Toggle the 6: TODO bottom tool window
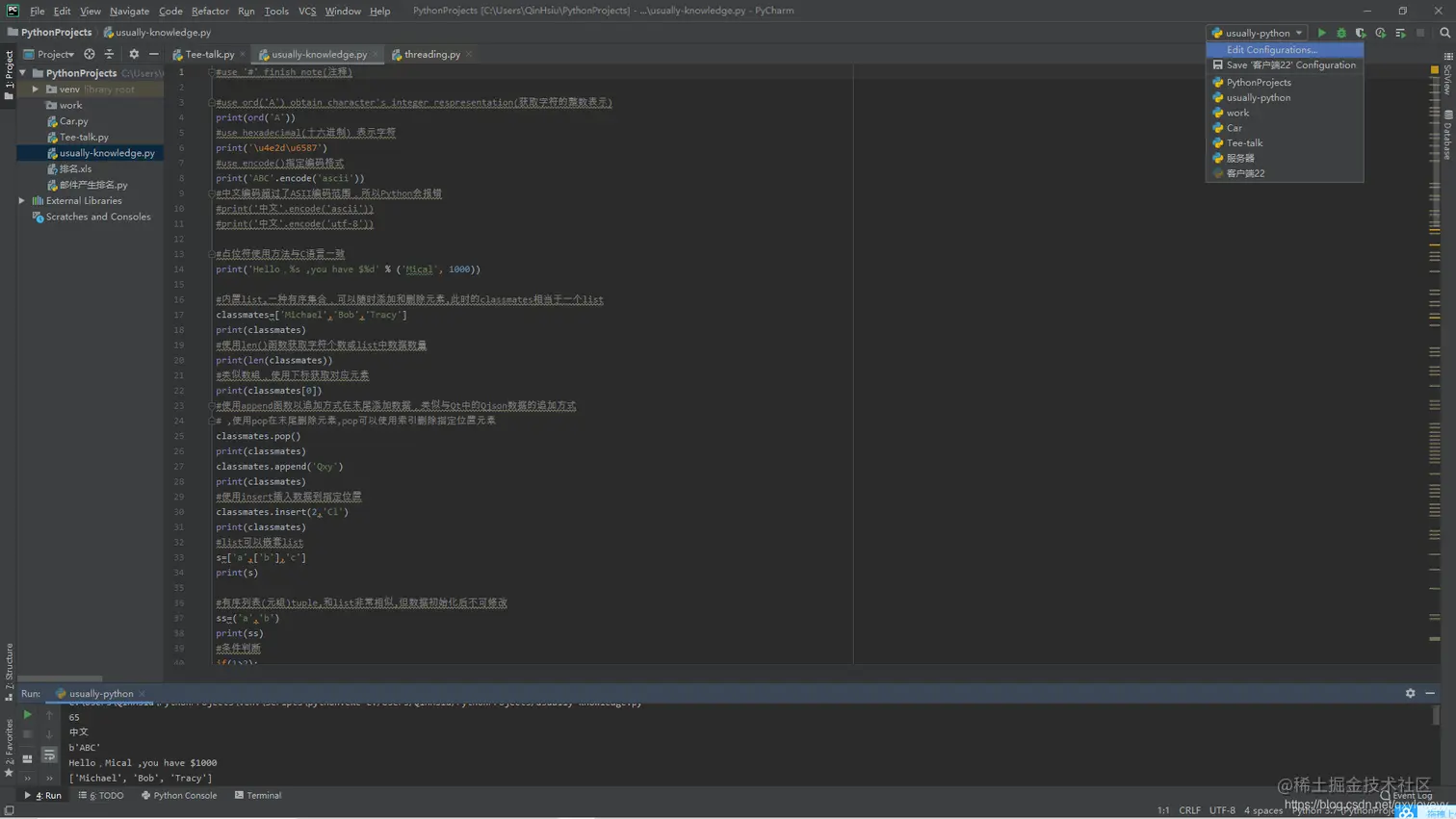 101,796
